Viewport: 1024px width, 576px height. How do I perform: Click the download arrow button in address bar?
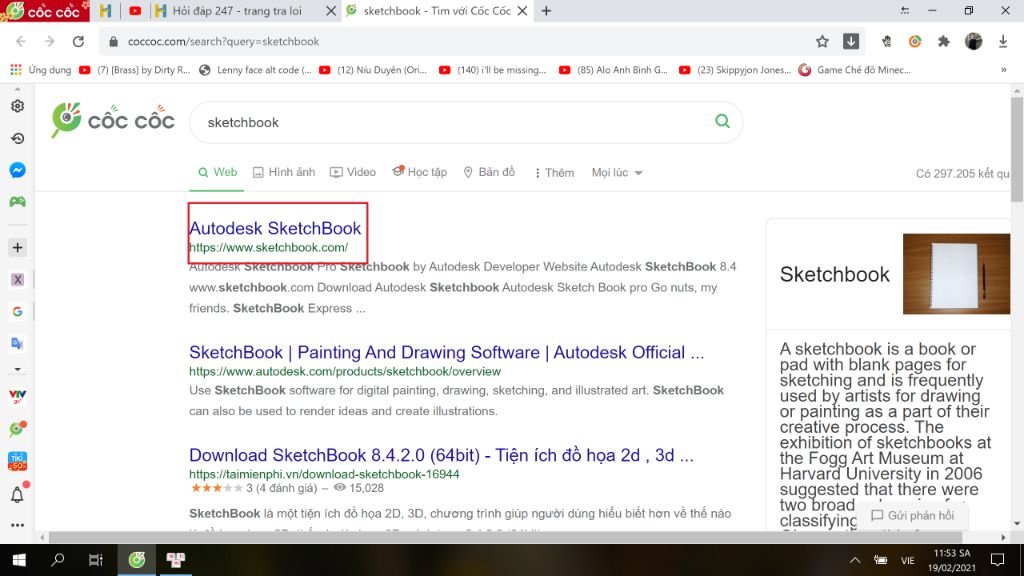(x=851, y=41)
